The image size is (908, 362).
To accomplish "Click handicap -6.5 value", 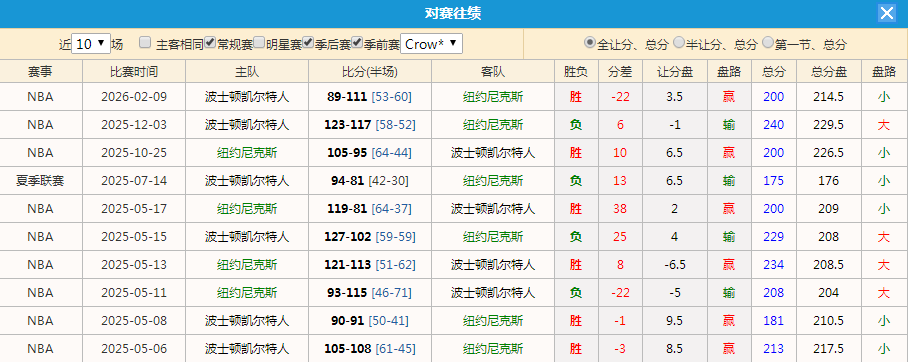I will [675, 265].
